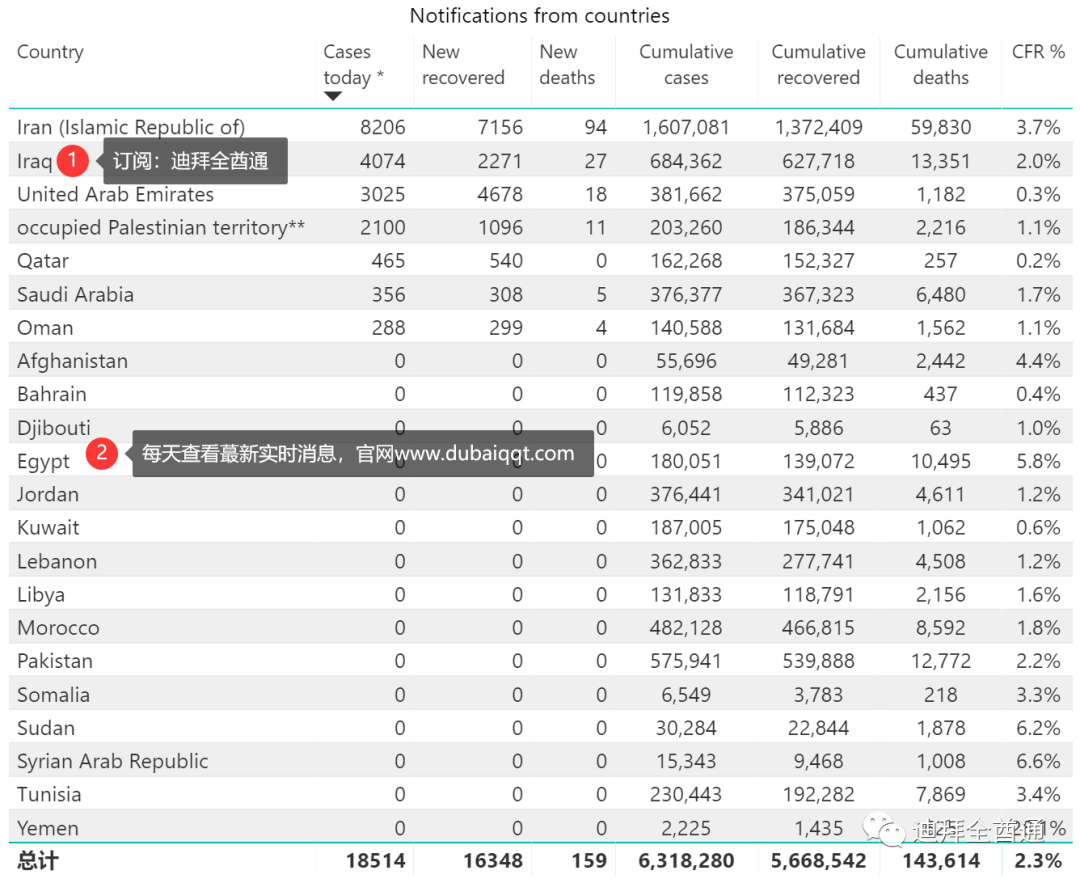Viewport: 1080px width, 879px height.
Task: Select the Tunisia country cell
Action: pos(49,794)
